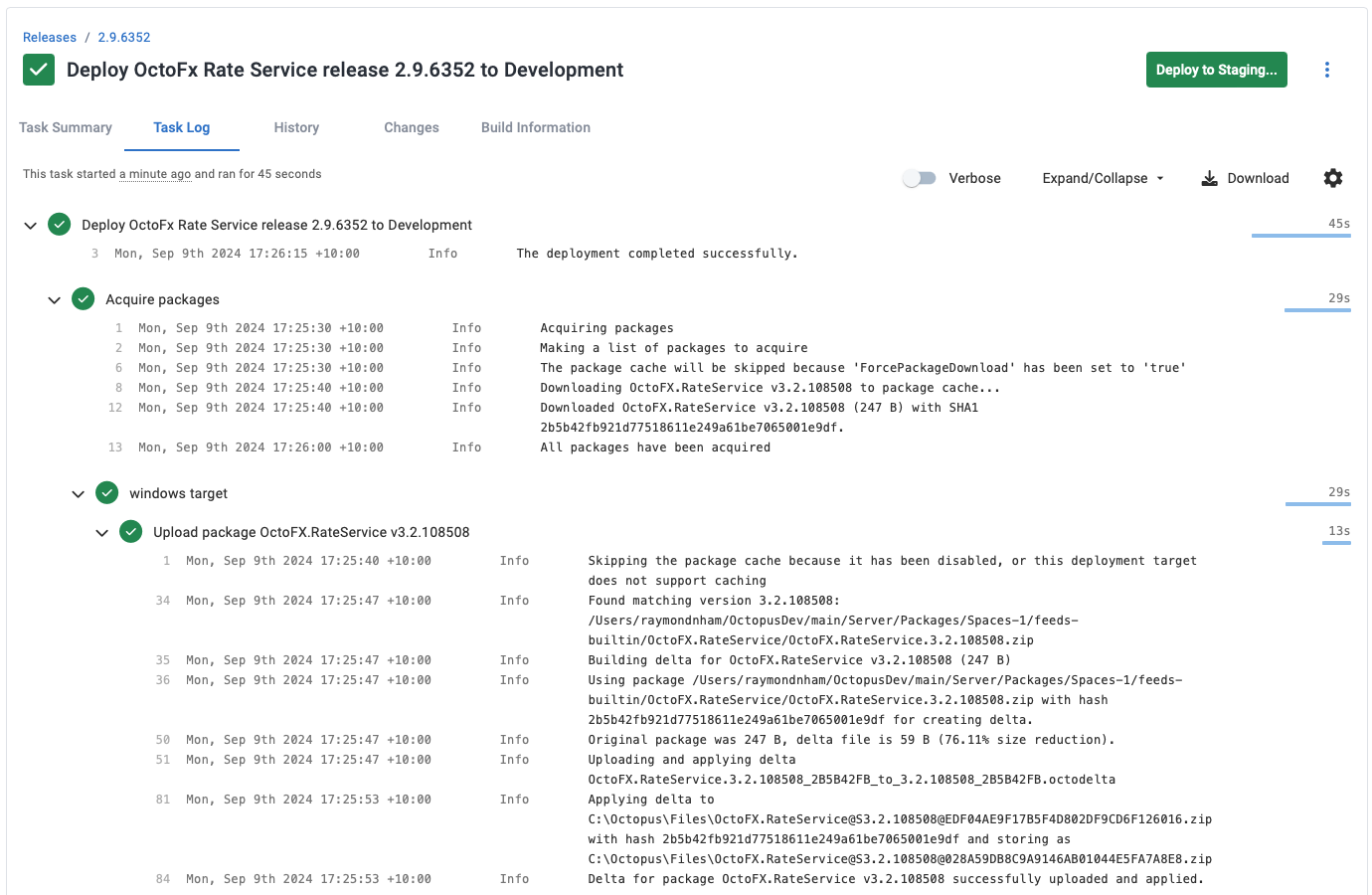1372x895 pixels.
Task: Click the 'a minute ago' timestamp
Action: 155,174
